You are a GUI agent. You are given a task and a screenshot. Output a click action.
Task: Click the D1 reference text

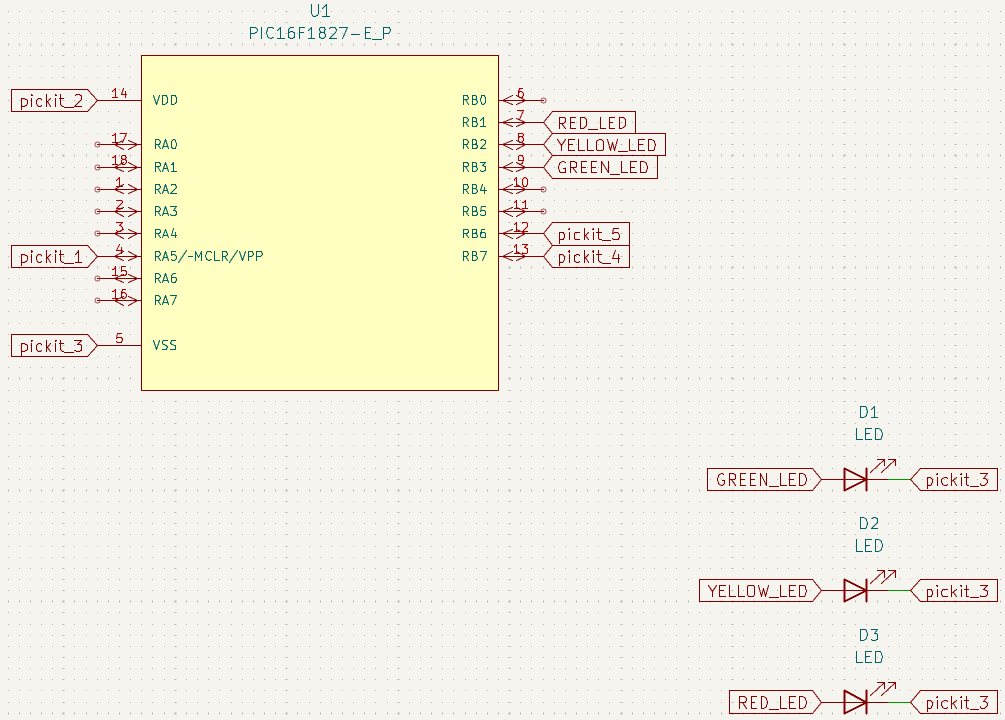coord(868,412)
